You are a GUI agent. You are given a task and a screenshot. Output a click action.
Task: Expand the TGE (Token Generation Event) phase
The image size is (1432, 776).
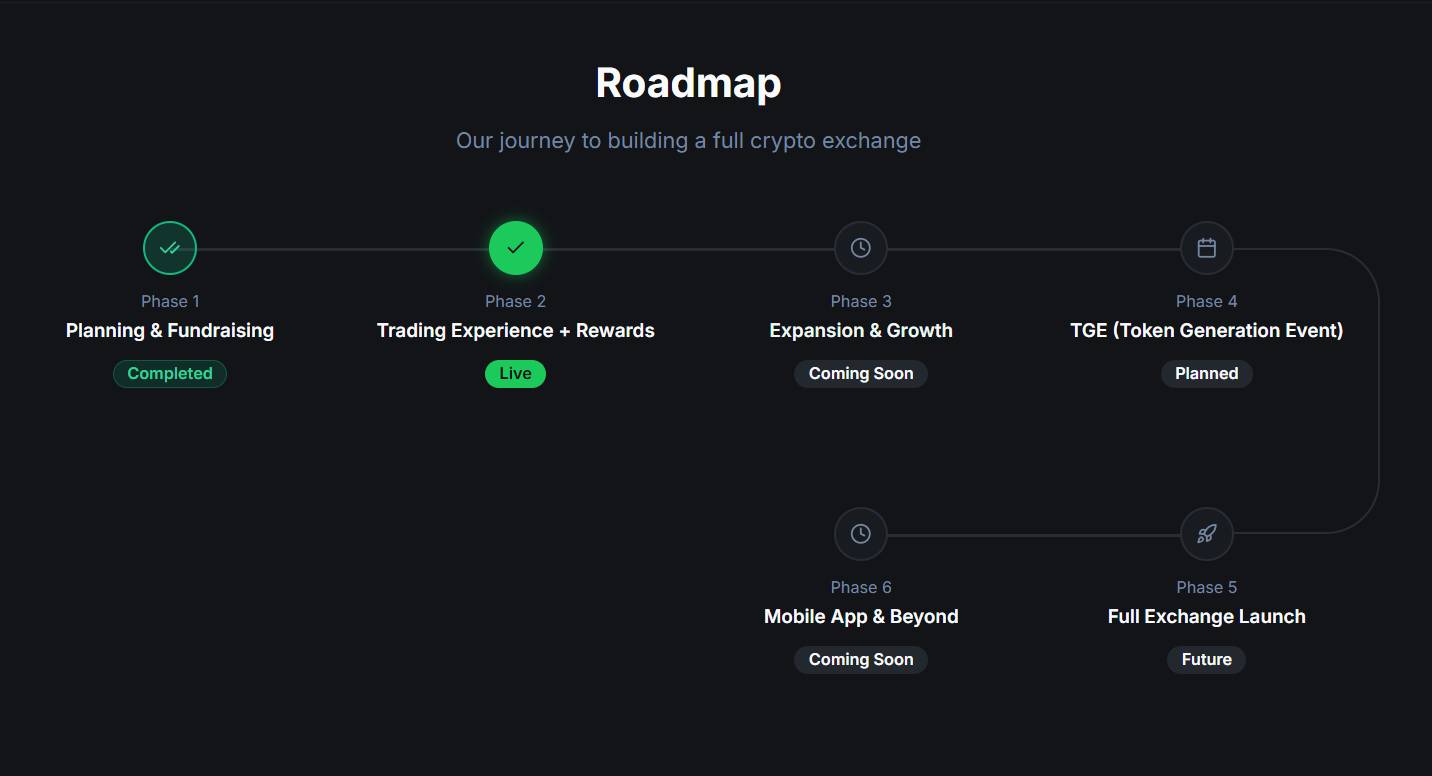point(1206,330)
